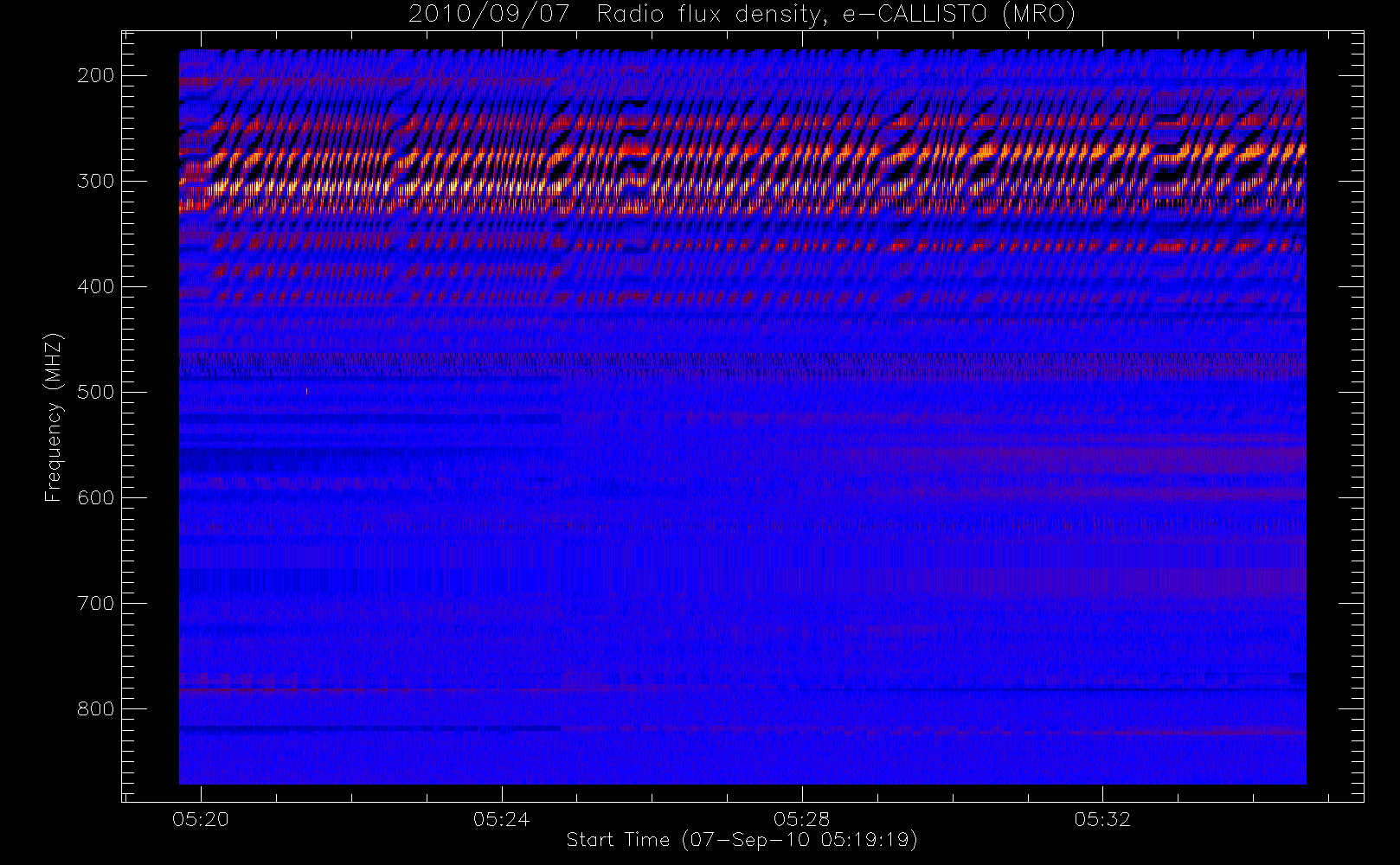The image size is (1400, 865).
Task: Click the Frequency (MHZ) axis label
Action: 54,417
